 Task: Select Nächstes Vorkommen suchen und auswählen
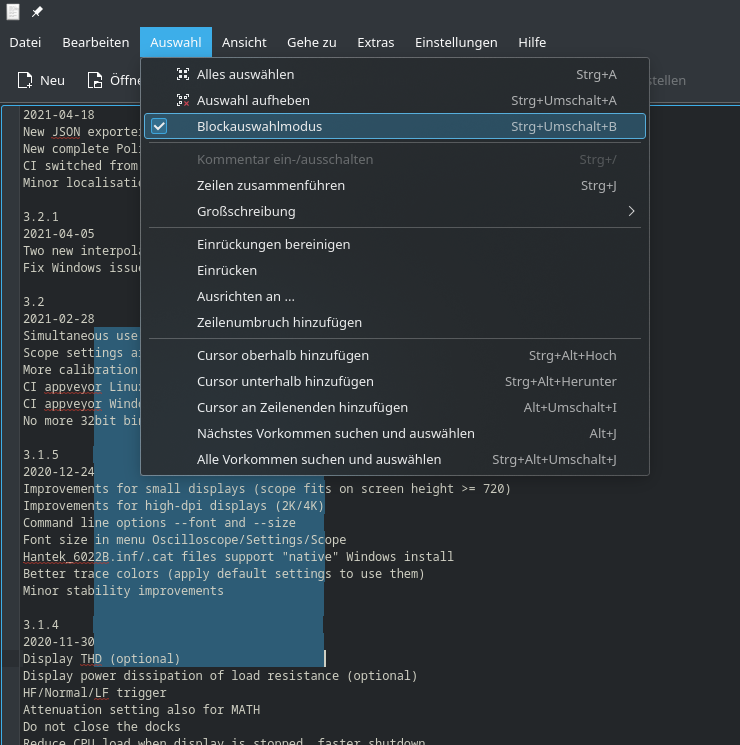tap(395, 433)
